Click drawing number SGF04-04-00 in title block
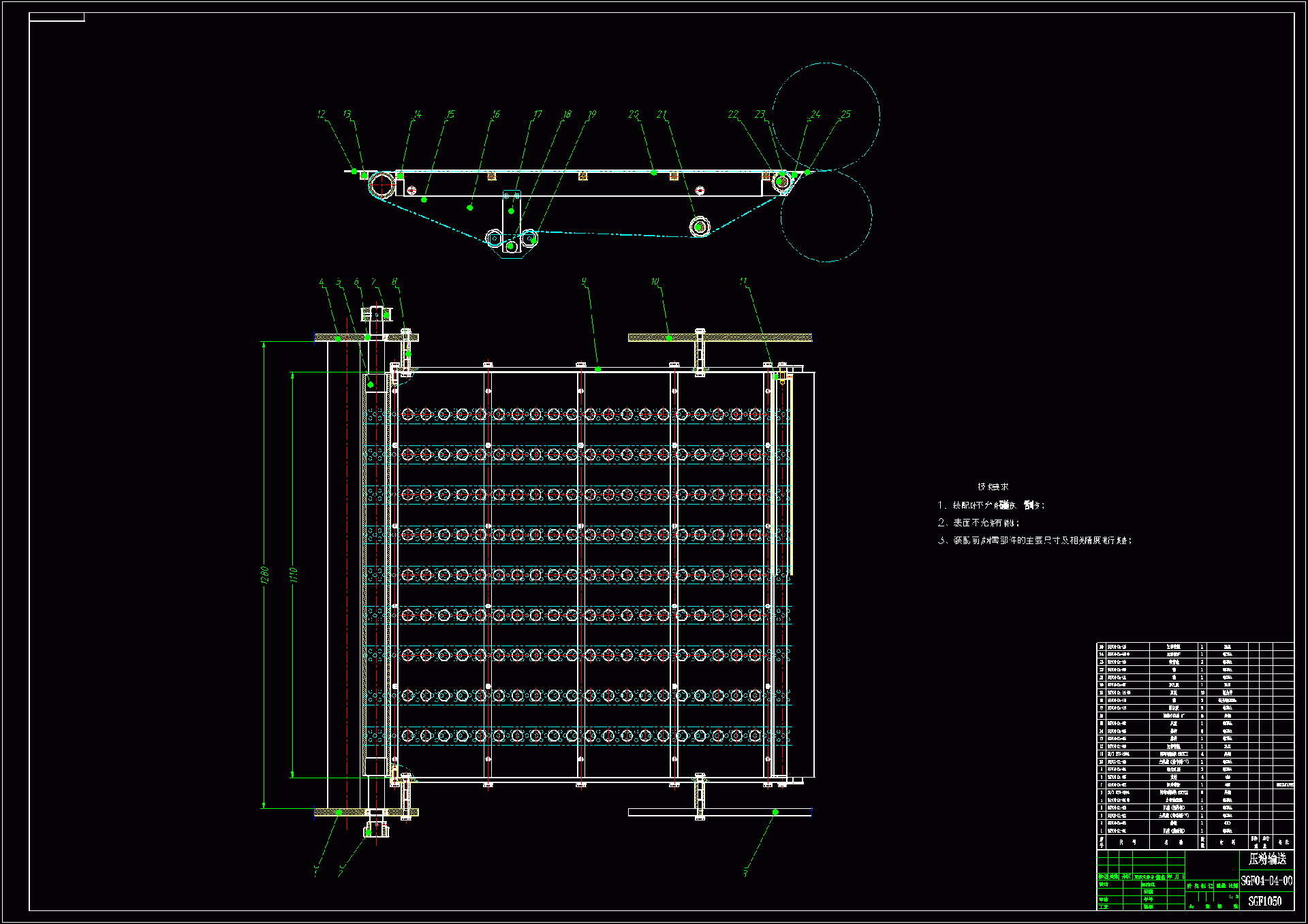This screenshot has width=1308, height=924. point(1266,880)
